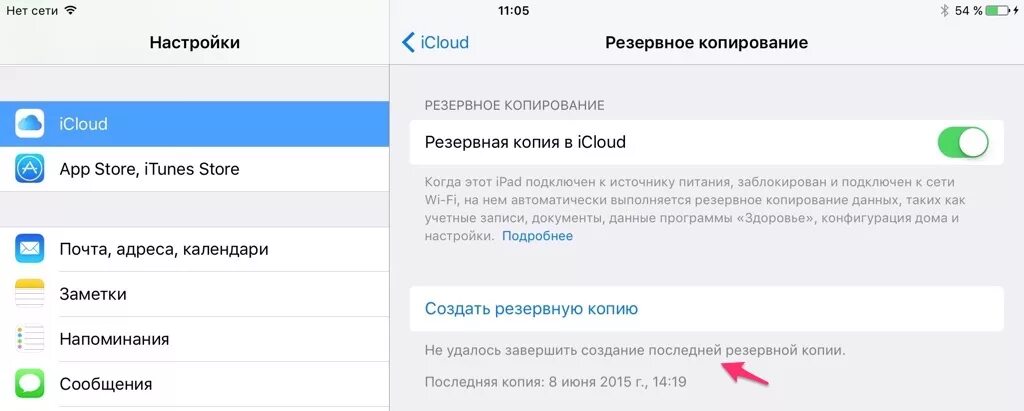
Task: Select 'iCloud' row in settings list
Action: pos(195,123)
